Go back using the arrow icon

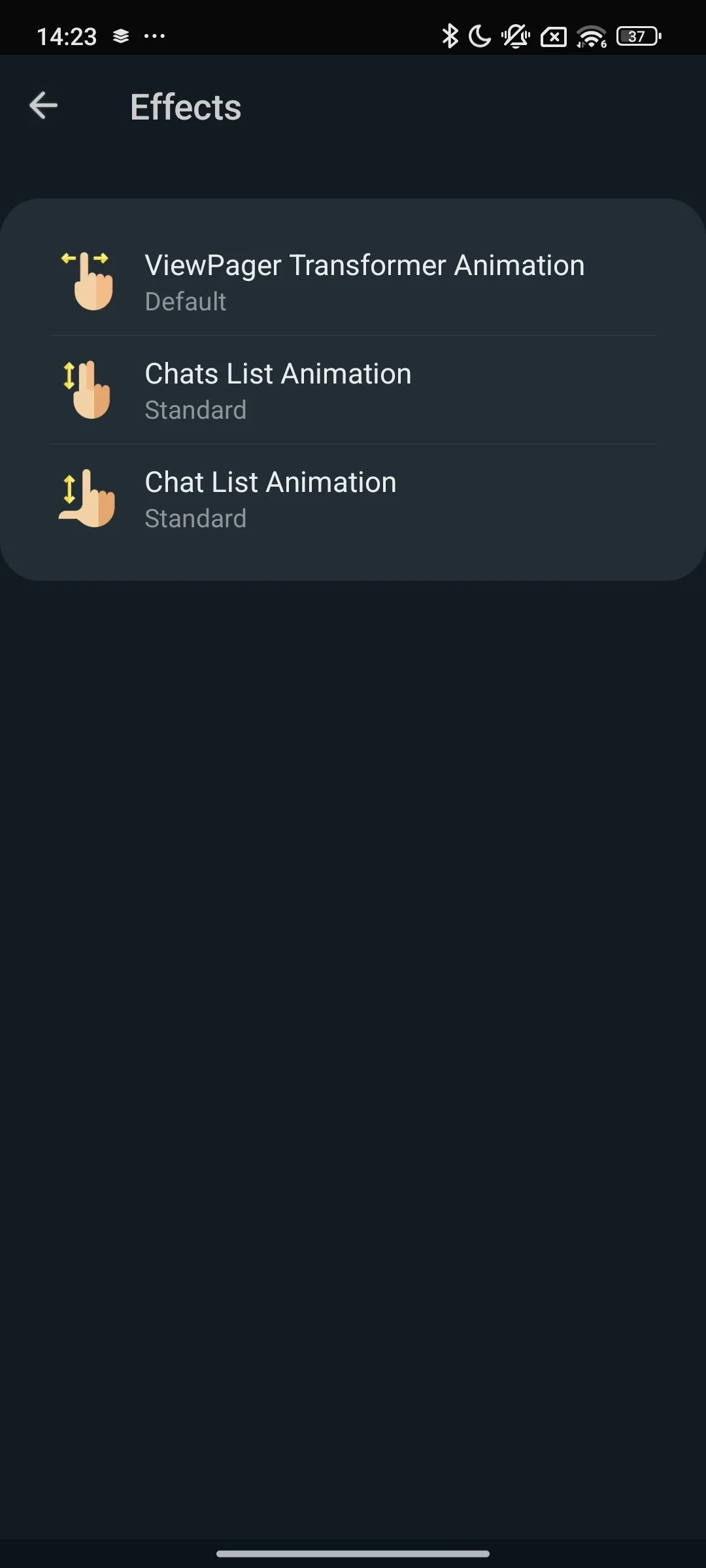44,106
